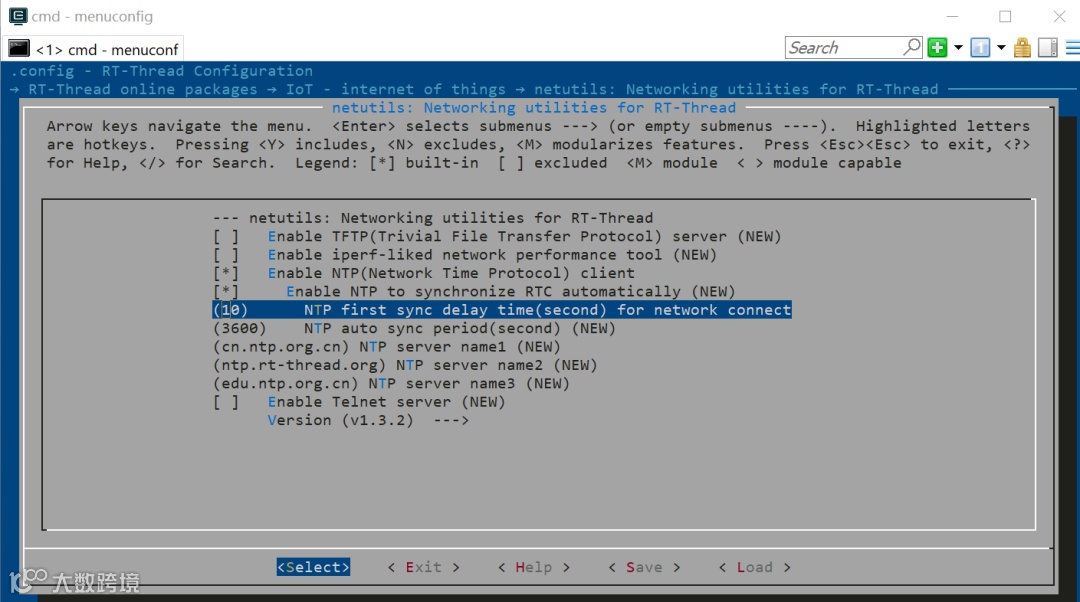This screenshot has width=1080, height=602.
Task: Minimize the cmd menuconfig window
Action: [953, 16]
